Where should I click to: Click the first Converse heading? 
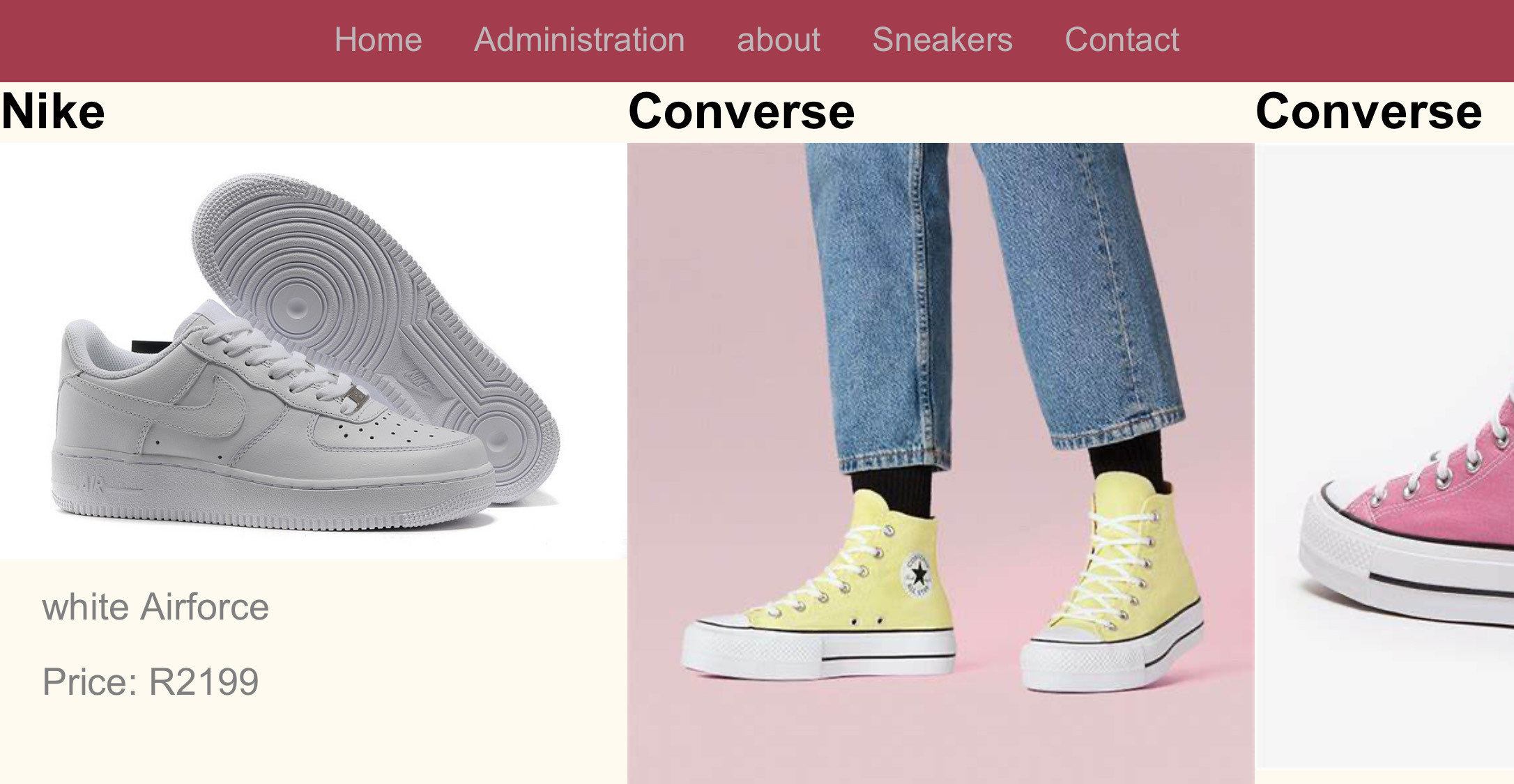(742, 112)
